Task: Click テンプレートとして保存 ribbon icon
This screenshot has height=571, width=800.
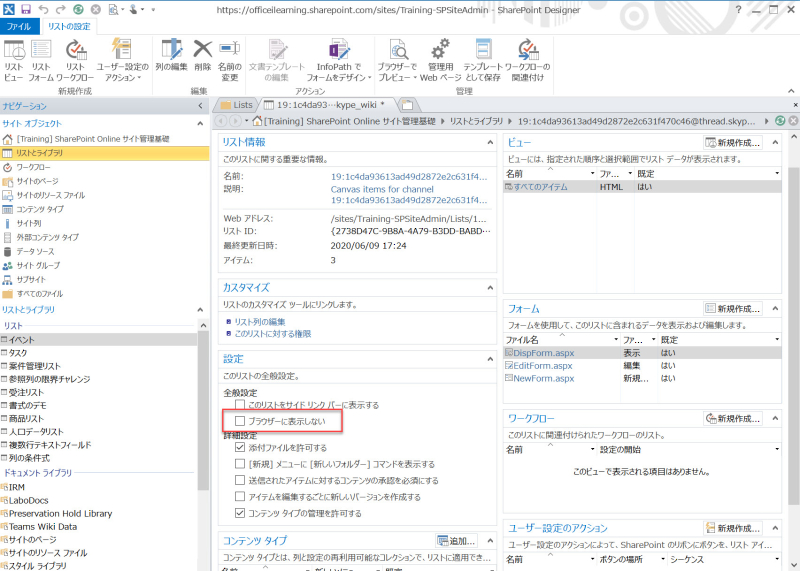Action: (x=483, y=60)
